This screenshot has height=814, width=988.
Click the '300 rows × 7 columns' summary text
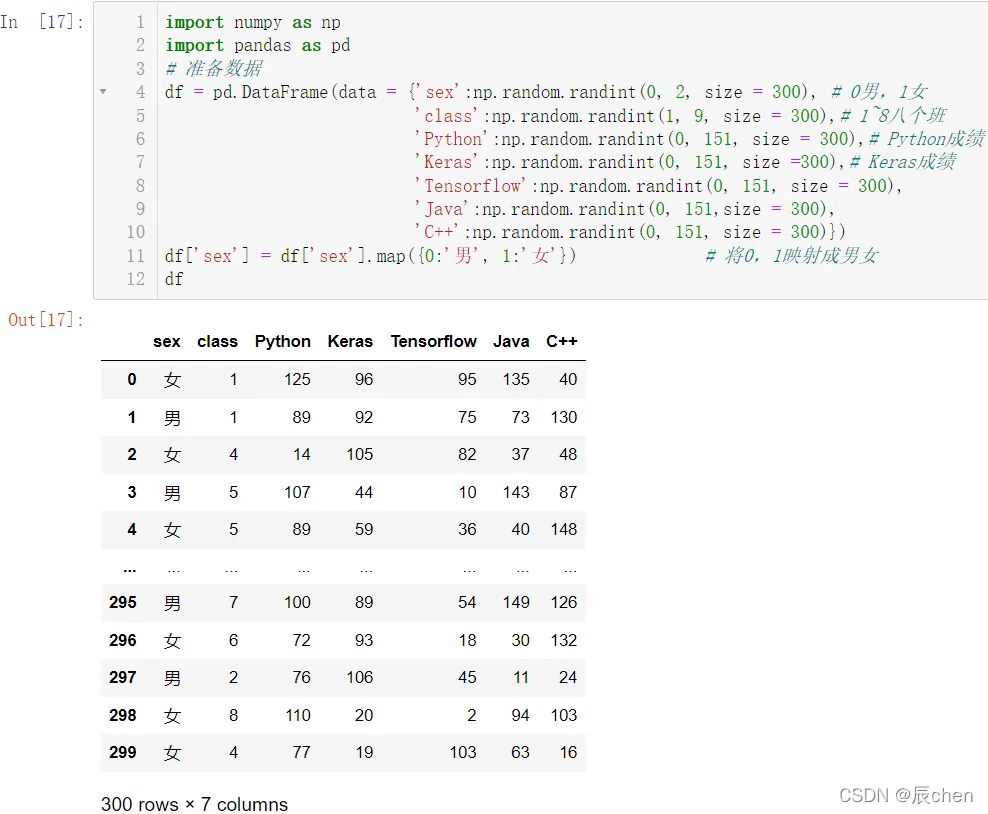click(194, 804)
